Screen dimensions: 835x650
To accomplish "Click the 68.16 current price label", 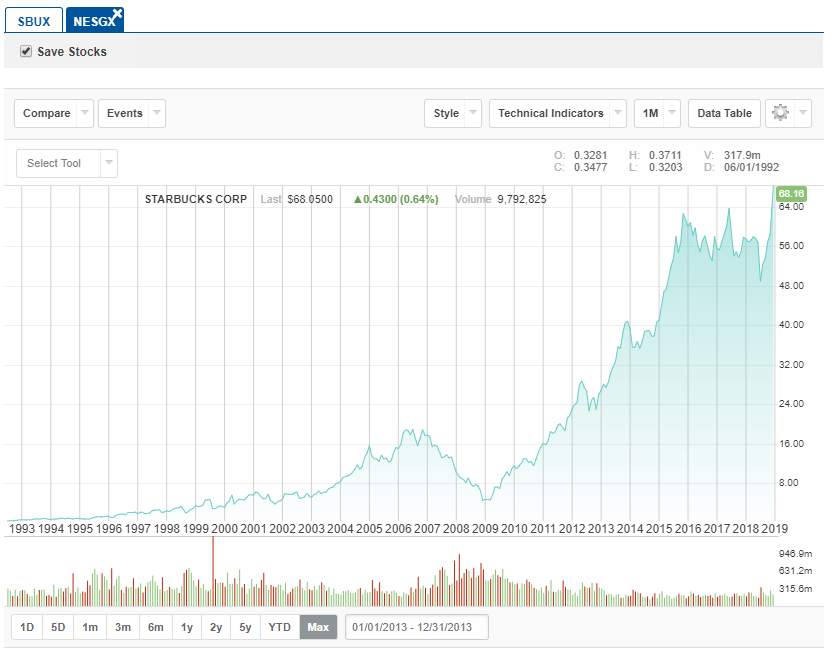I will click(791, 194).
